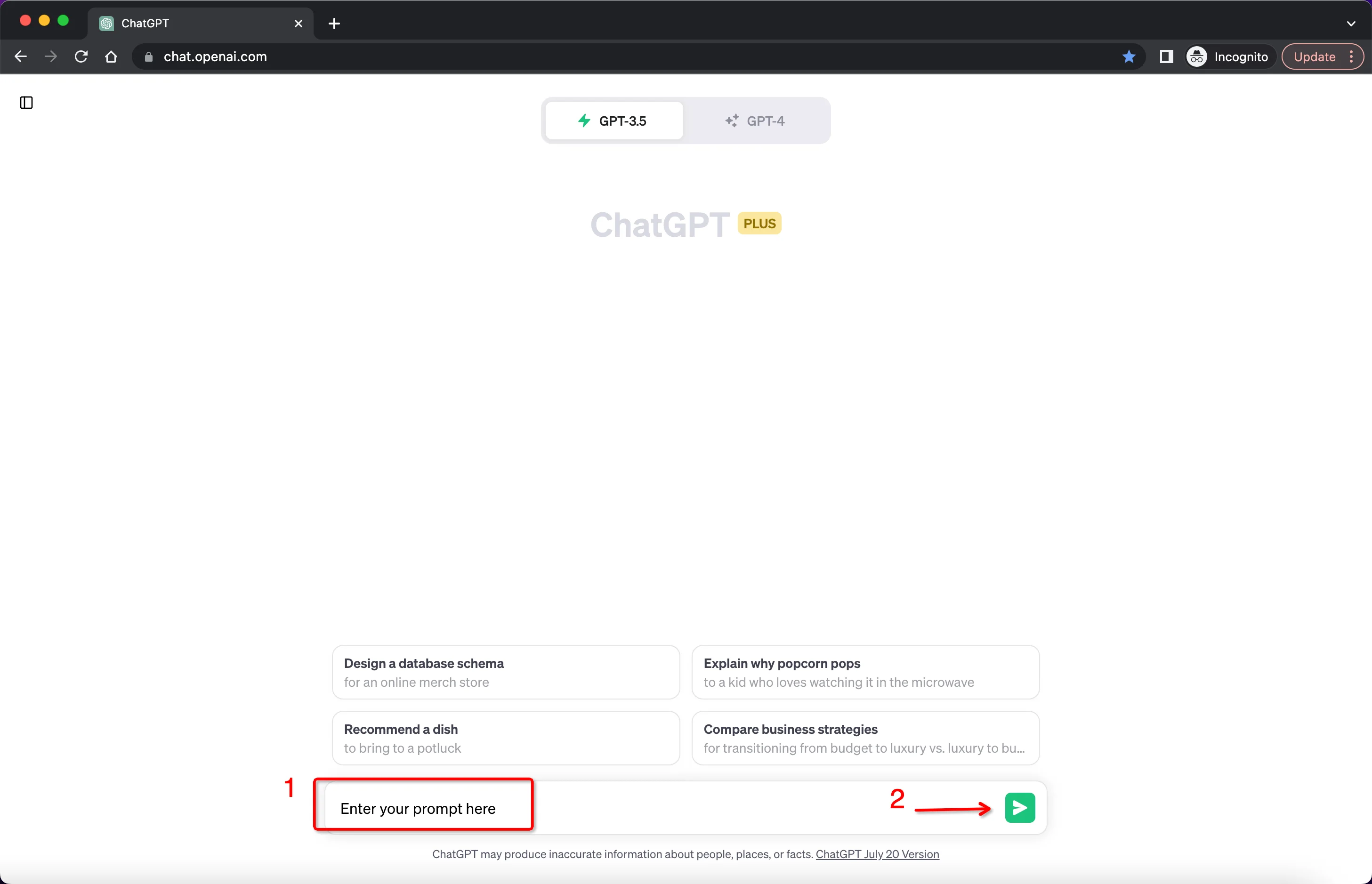Click the sidebar toggle icon
The height and width of the screenshot is (884, 1372).
(x=26, y=102)
